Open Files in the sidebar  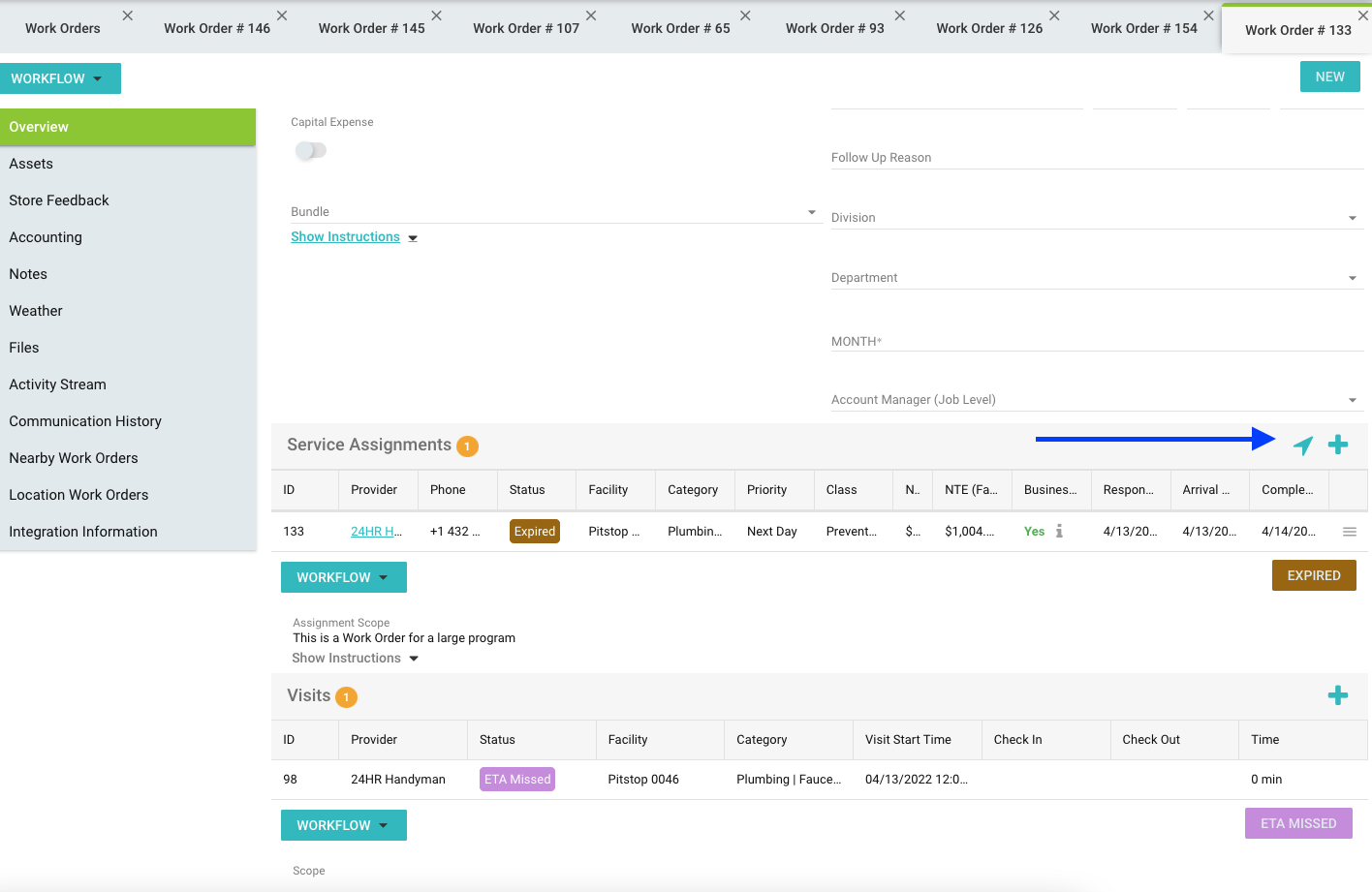coord(128,348)
